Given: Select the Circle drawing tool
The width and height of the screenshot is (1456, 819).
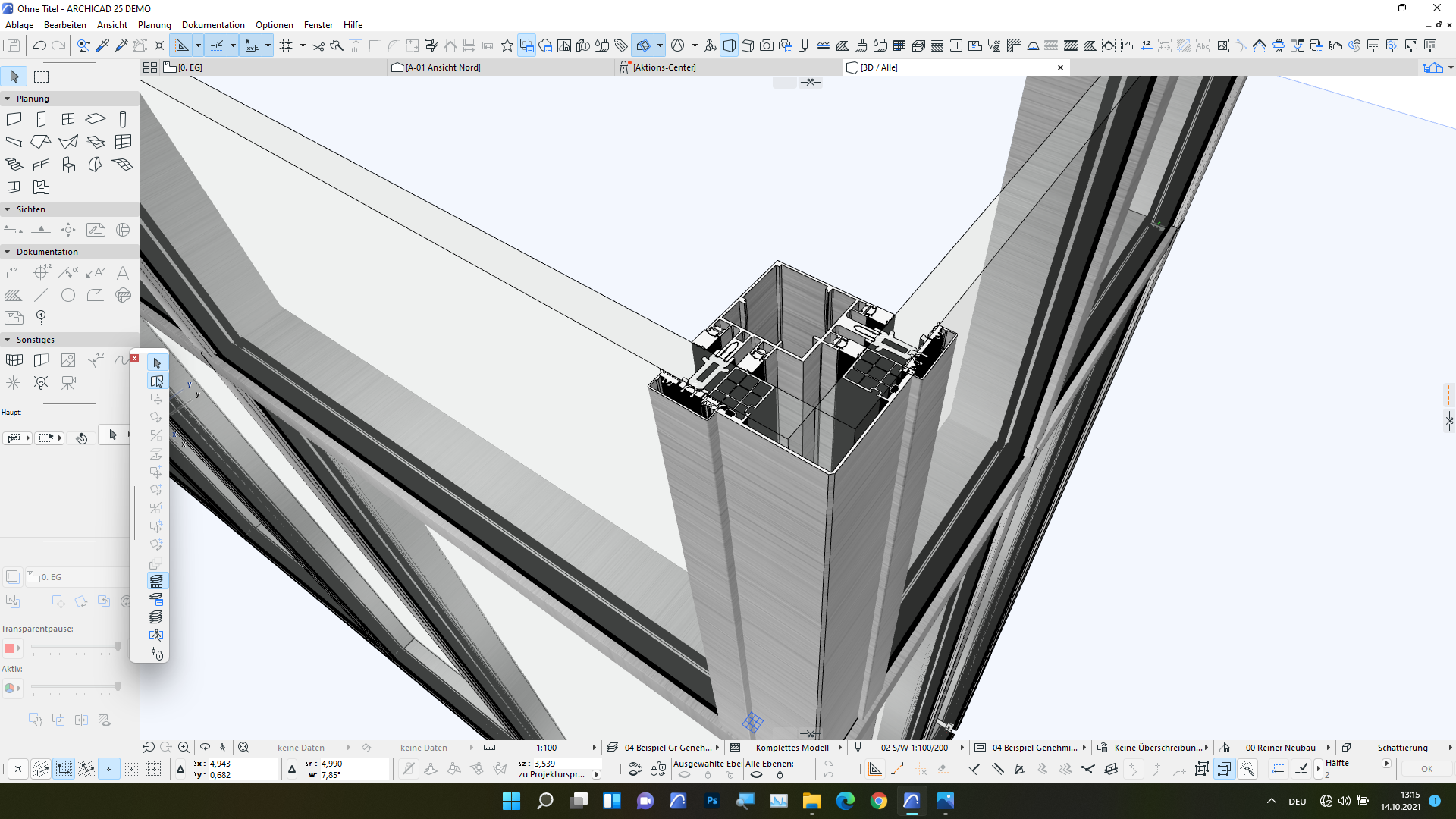Looking at the screenshot, I should 68,296.
